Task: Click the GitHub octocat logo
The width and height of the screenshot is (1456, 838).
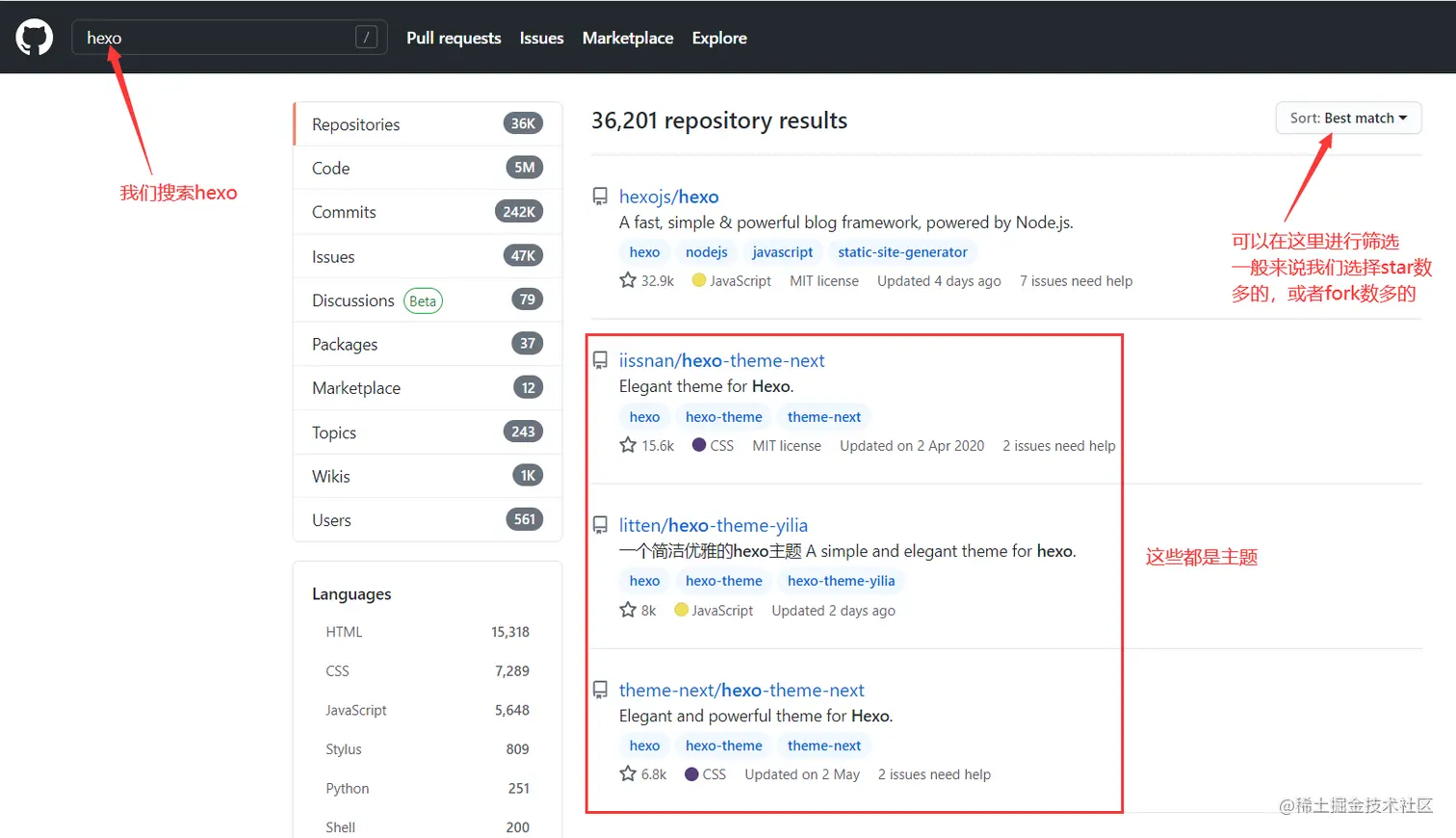Action: 35,38
